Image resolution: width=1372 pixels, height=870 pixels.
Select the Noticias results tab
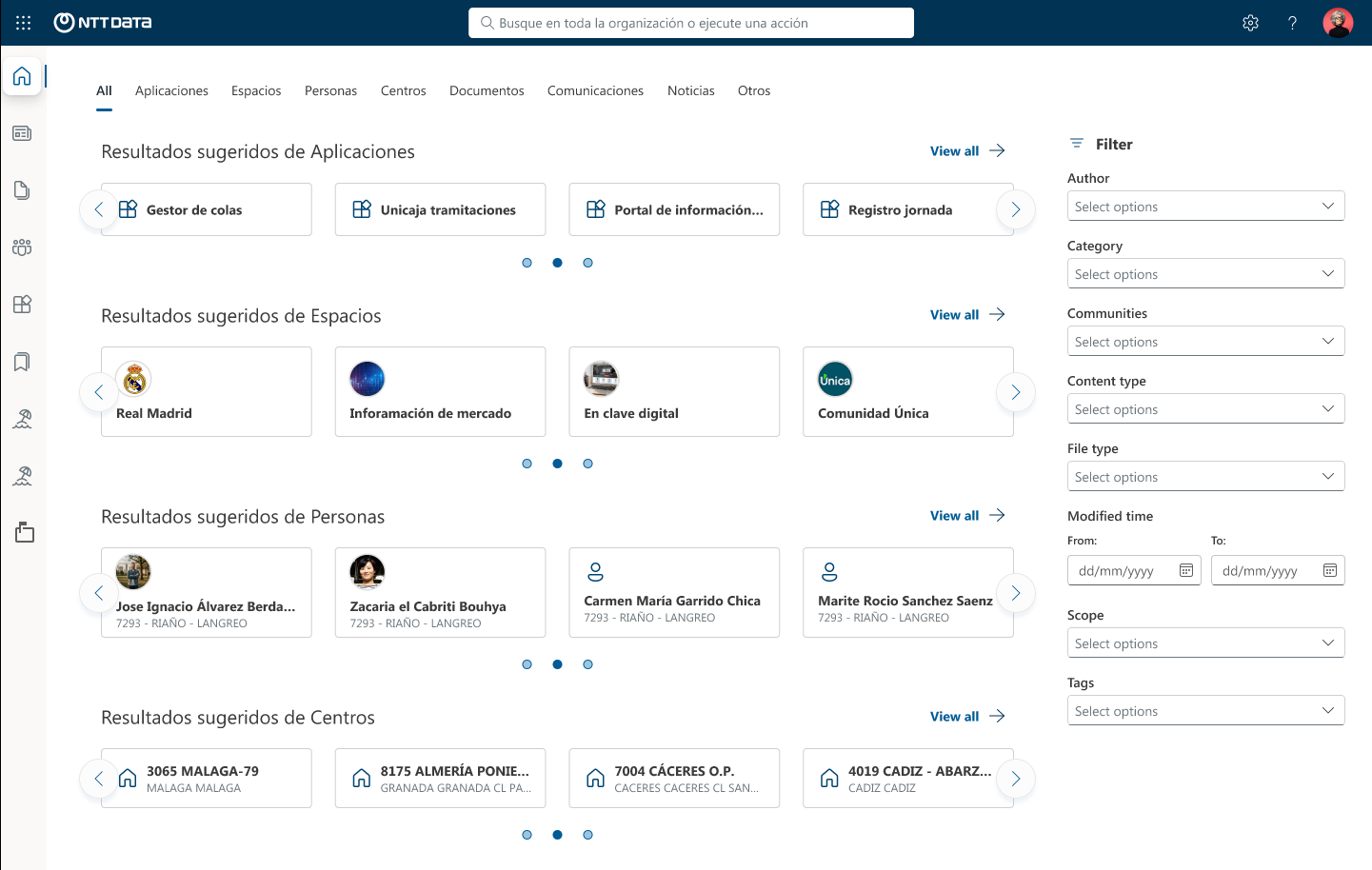pos(690,90)
